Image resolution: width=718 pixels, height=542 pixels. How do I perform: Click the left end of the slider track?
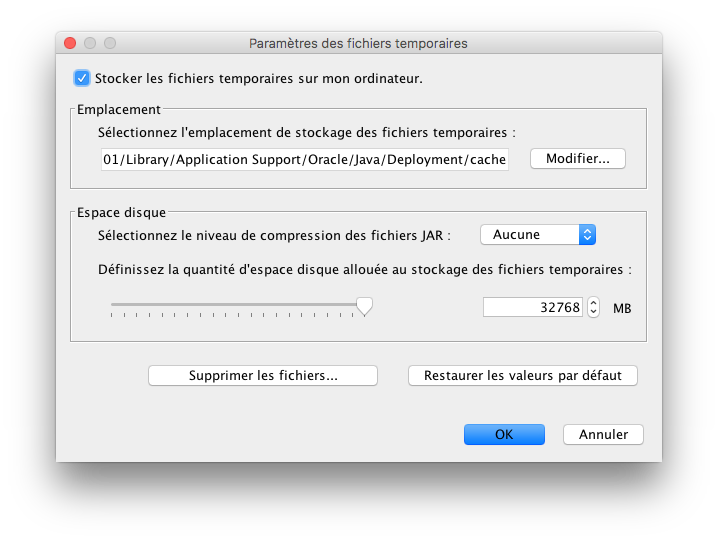(113, 304)
